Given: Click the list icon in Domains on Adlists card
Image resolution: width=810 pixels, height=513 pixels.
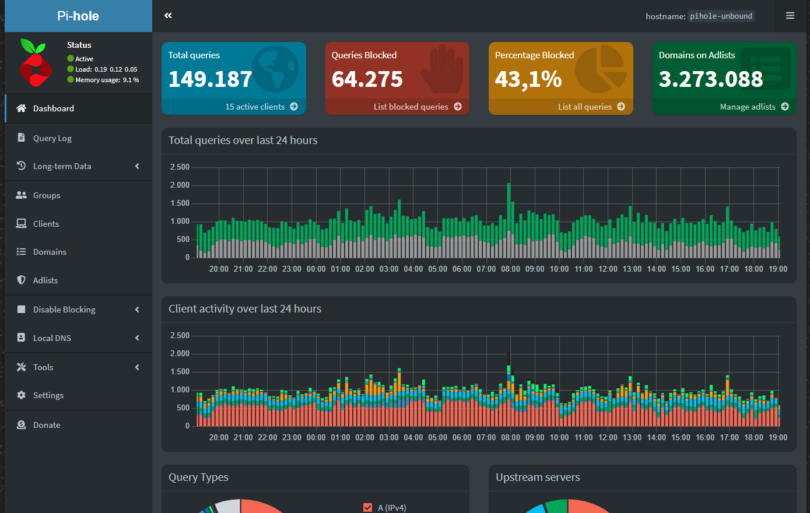Looking at the screenshot, I should (766, 69).
